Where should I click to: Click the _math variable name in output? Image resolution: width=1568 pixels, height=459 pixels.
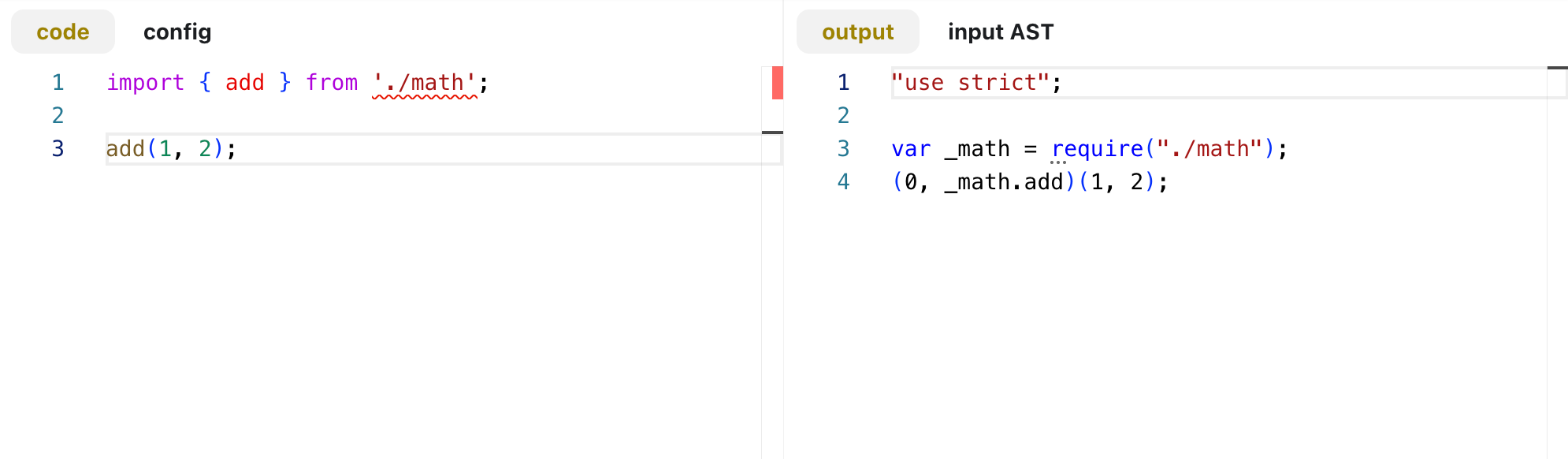tap(977, 149)
